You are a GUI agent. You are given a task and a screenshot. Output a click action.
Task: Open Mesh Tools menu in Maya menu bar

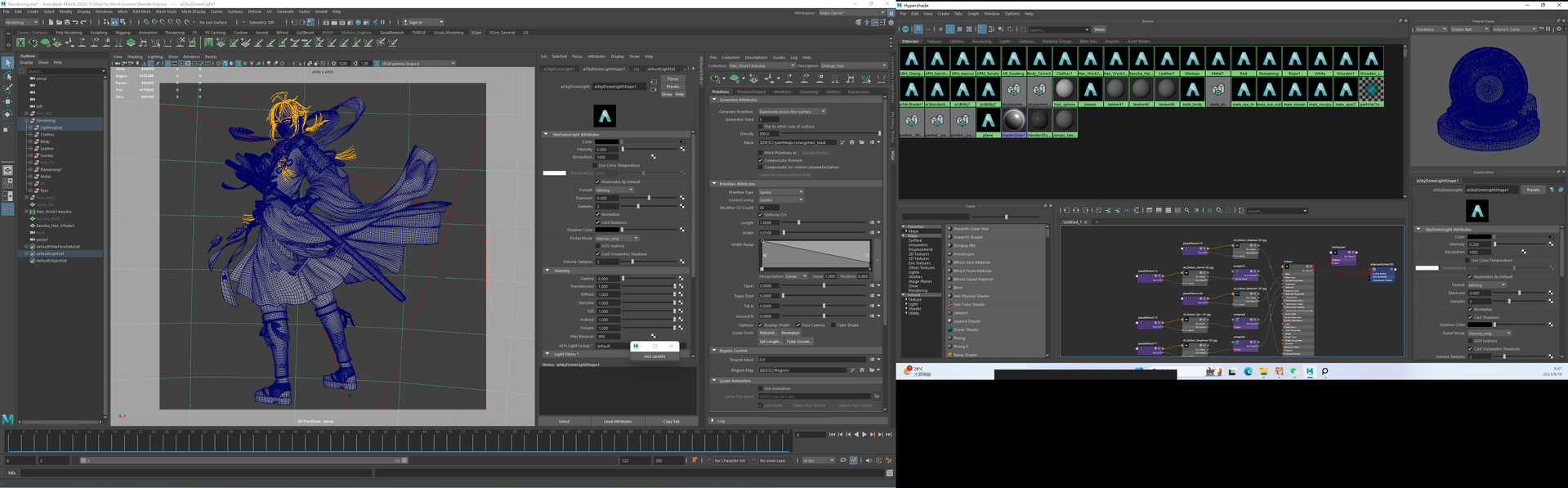[x=166, y=11]
